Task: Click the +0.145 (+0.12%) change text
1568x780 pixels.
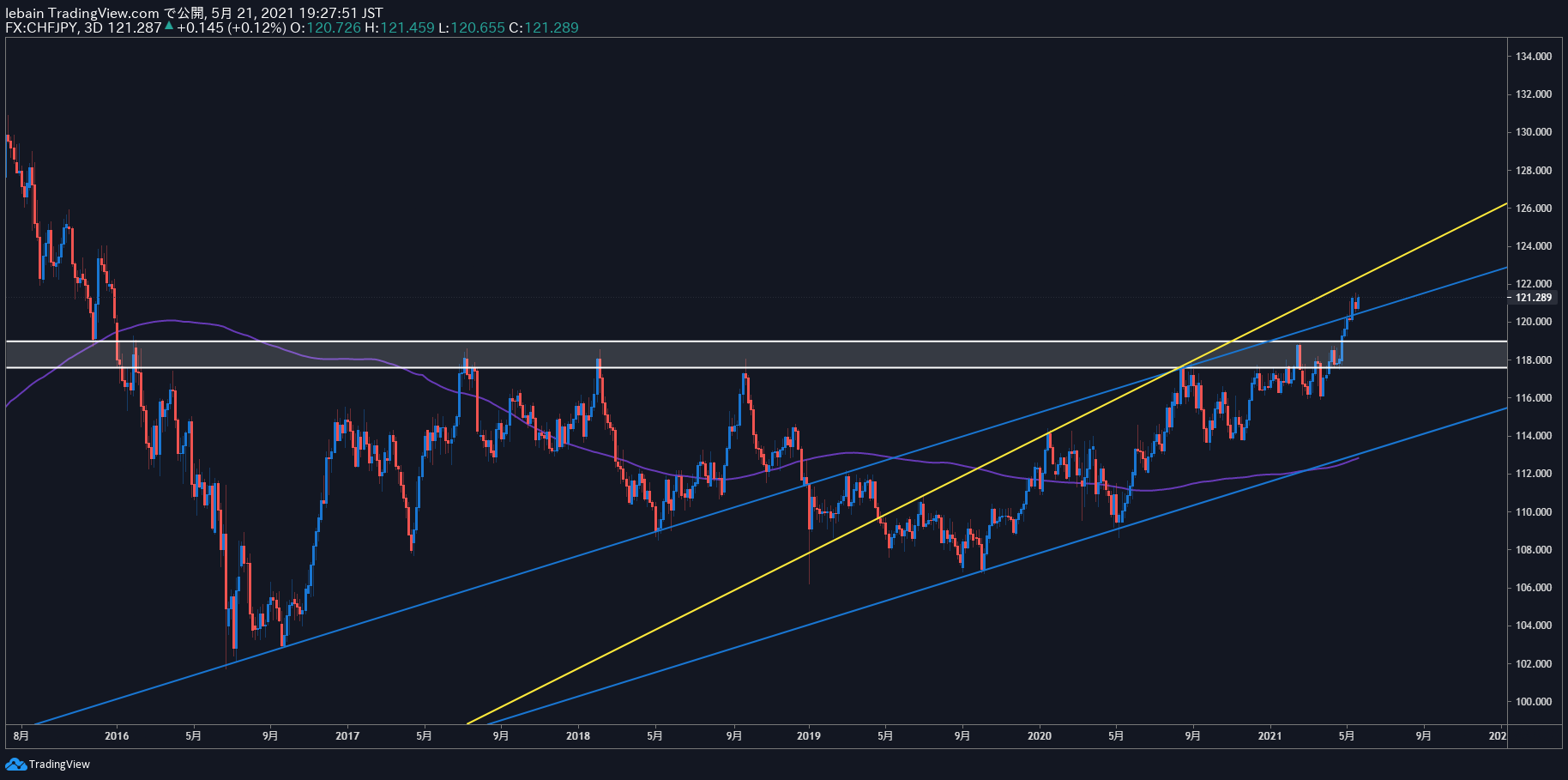Action: pyautogui.click(x=232, y=27)
